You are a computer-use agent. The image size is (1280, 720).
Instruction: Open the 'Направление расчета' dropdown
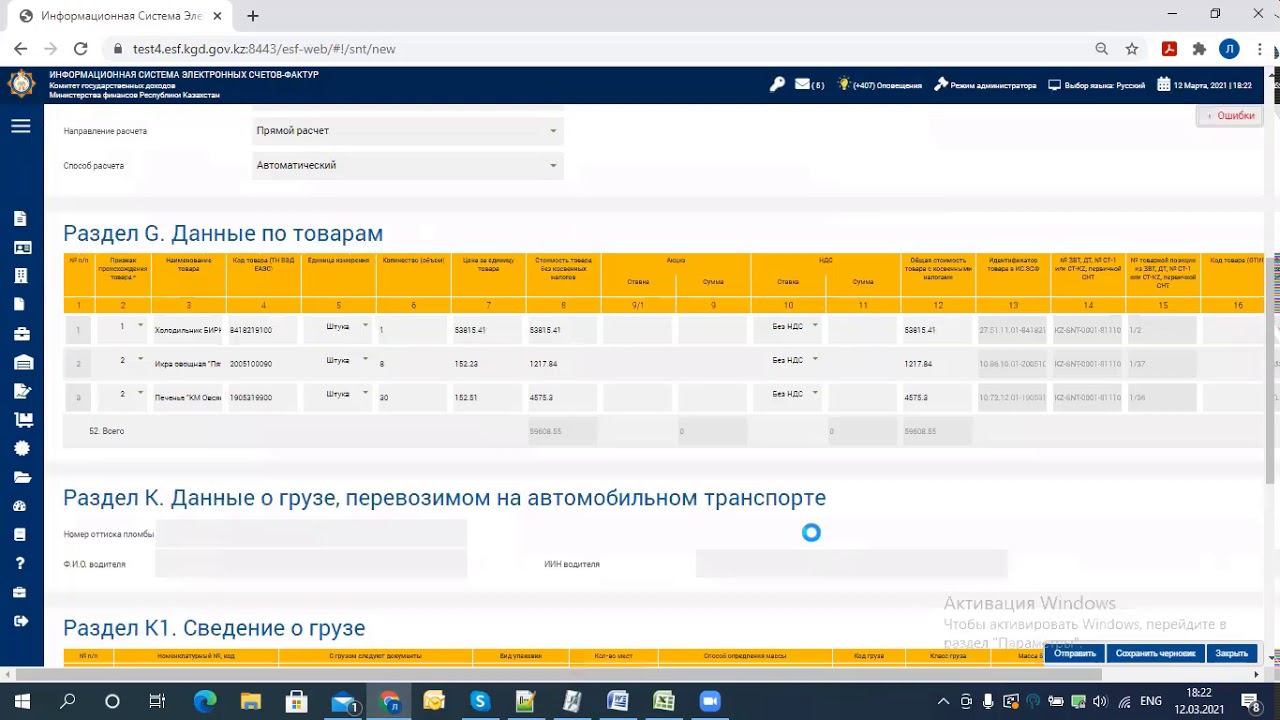(408, 131)
